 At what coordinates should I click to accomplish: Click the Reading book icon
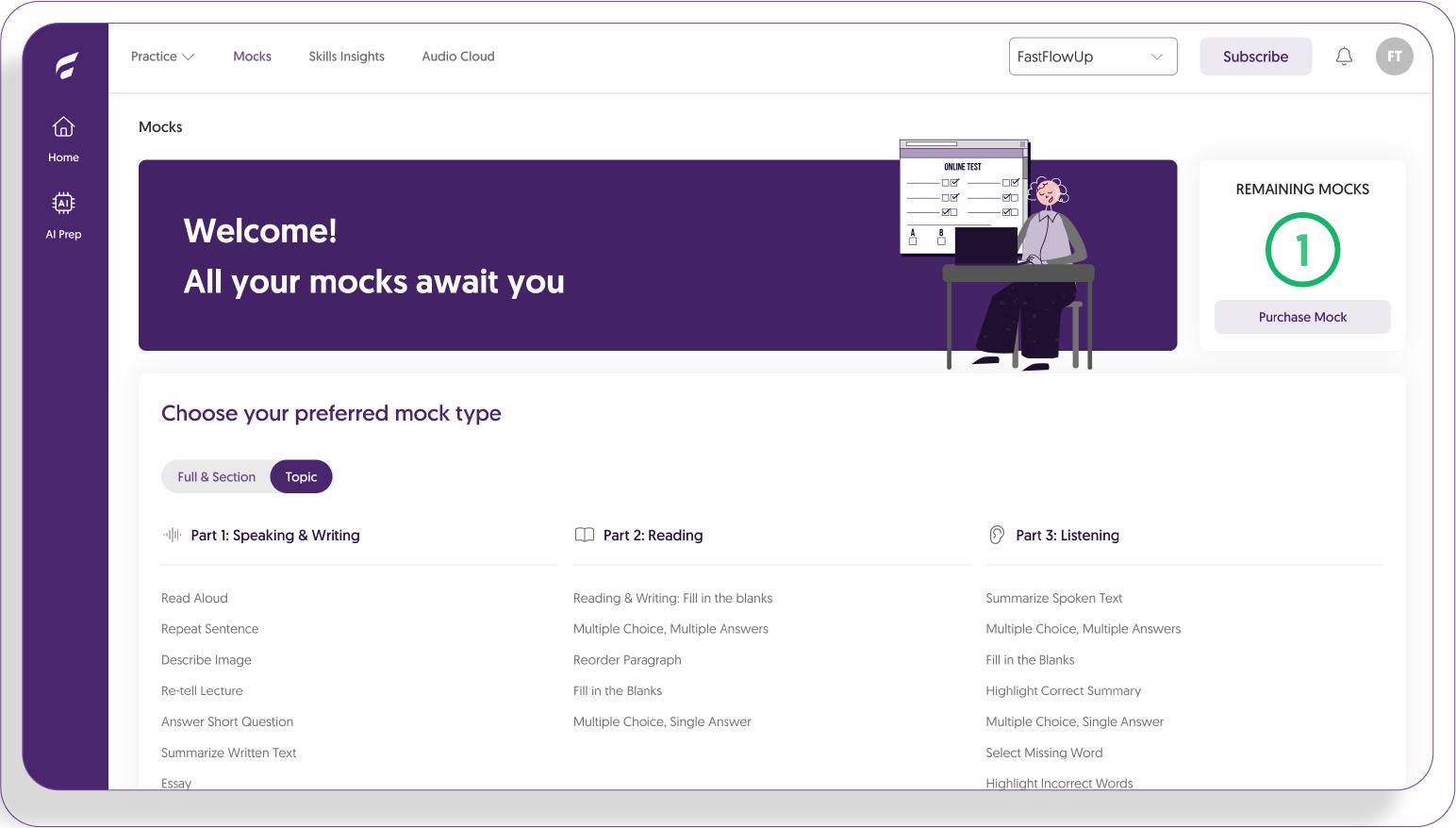coord(585,535)
